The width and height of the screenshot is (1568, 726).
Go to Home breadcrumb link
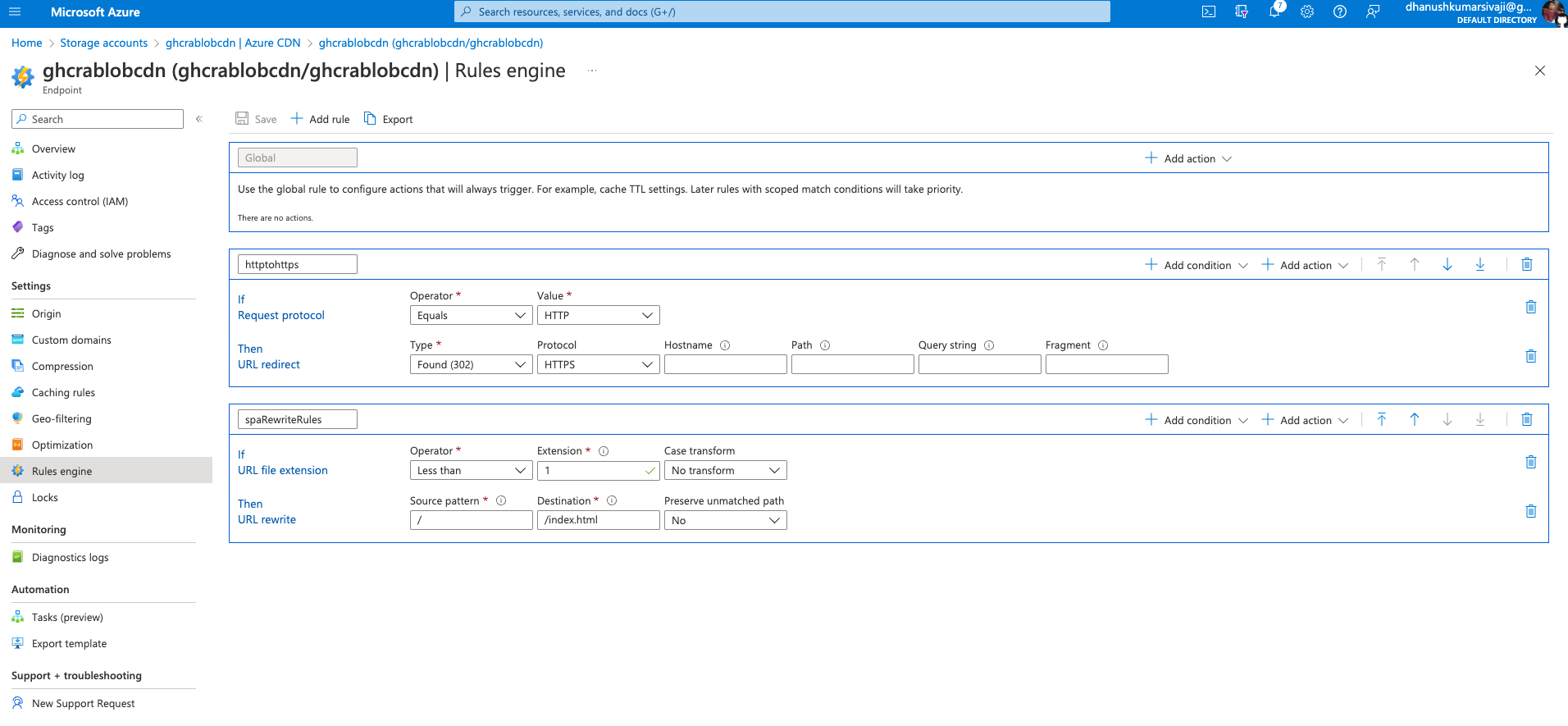pos(27,43)
